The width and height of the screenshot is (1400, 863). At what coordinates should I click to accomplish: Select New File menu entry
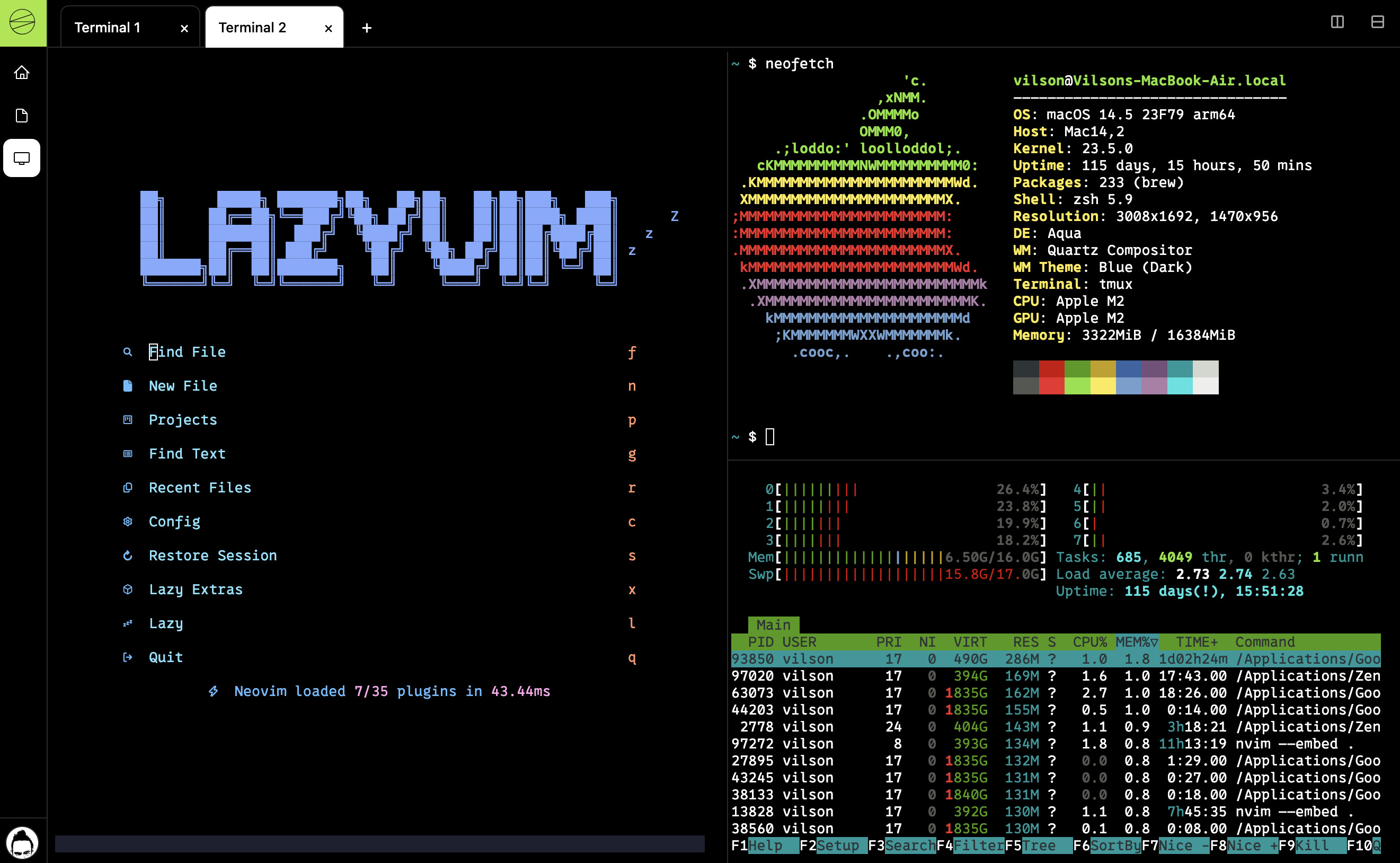(x=183, y=386)
